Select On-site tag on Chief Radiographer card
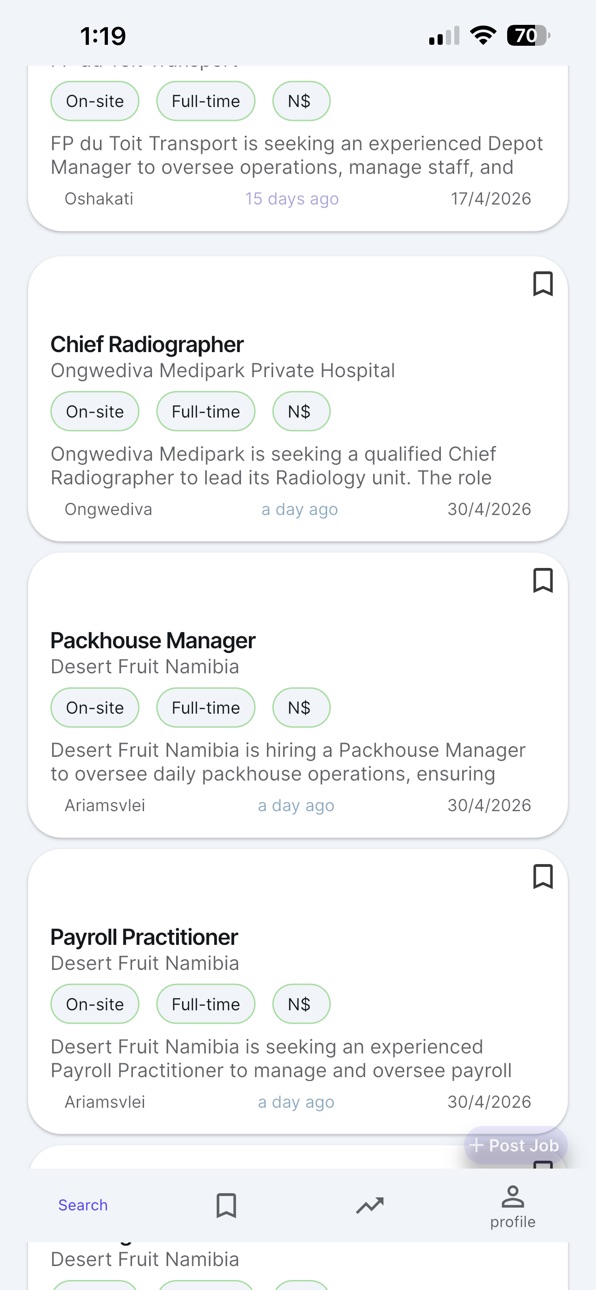596x1290 pixels. 95,411
